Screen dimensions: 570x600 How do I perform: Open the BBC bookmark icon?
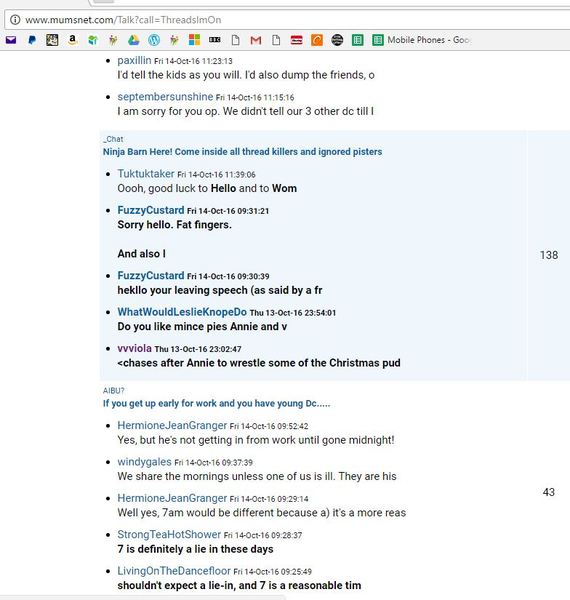[215, 40]
